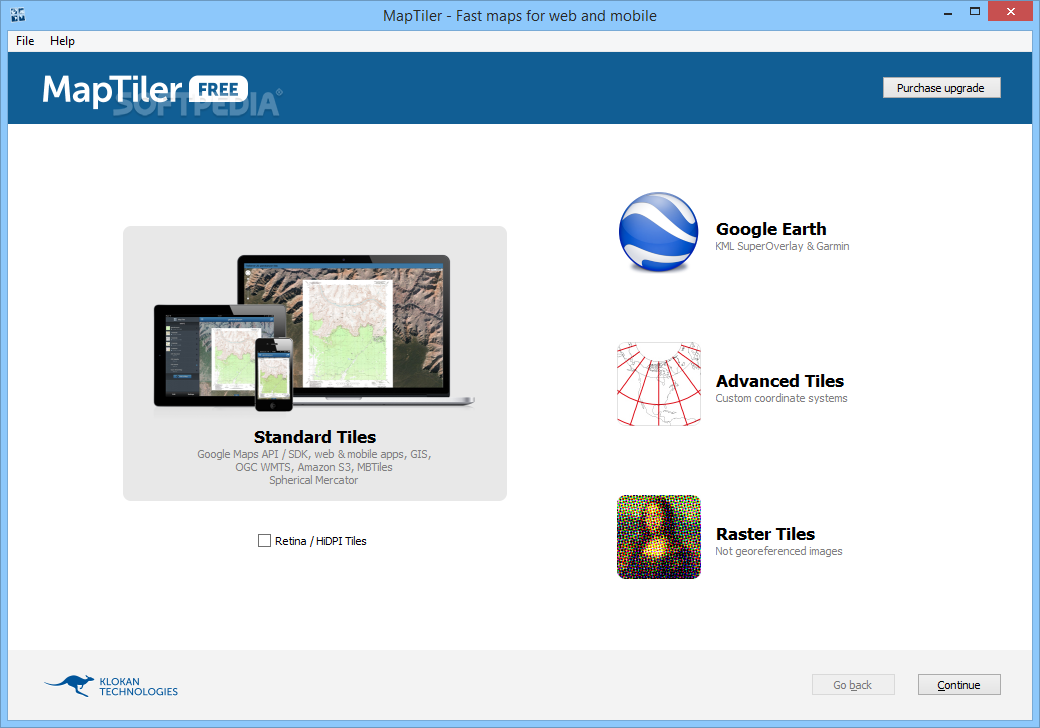Select the Advanced Tiles polar grid icon

click(659, 384)
